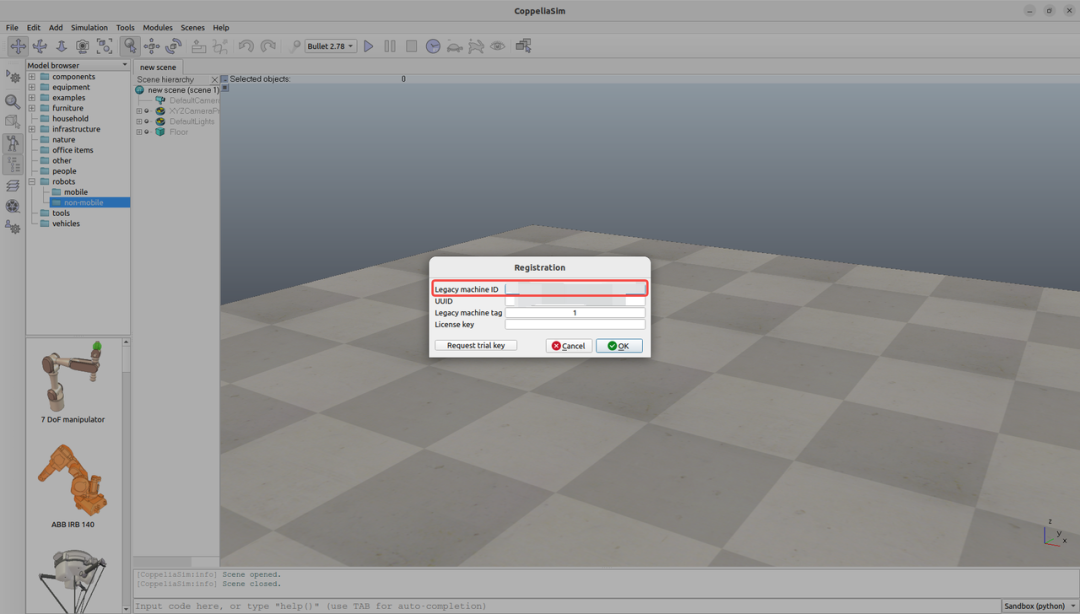Collapse the robots folder
Viewport: 1080px width, 614px height.
tap(32, 182)
